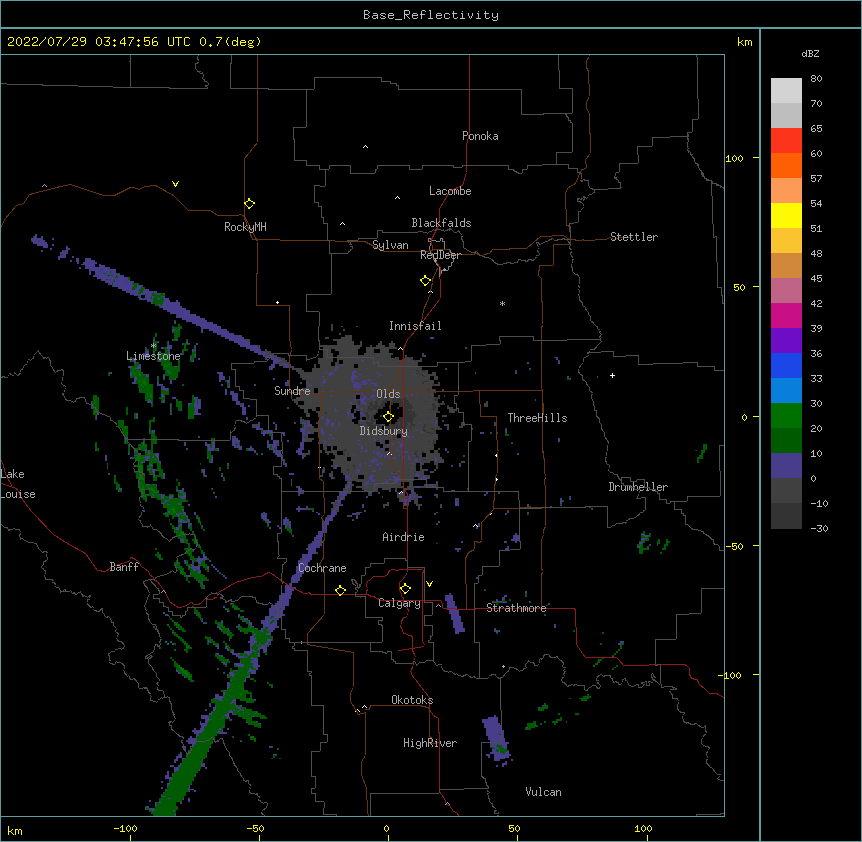Select the 39 dBZ magenta color swatch

786,315
